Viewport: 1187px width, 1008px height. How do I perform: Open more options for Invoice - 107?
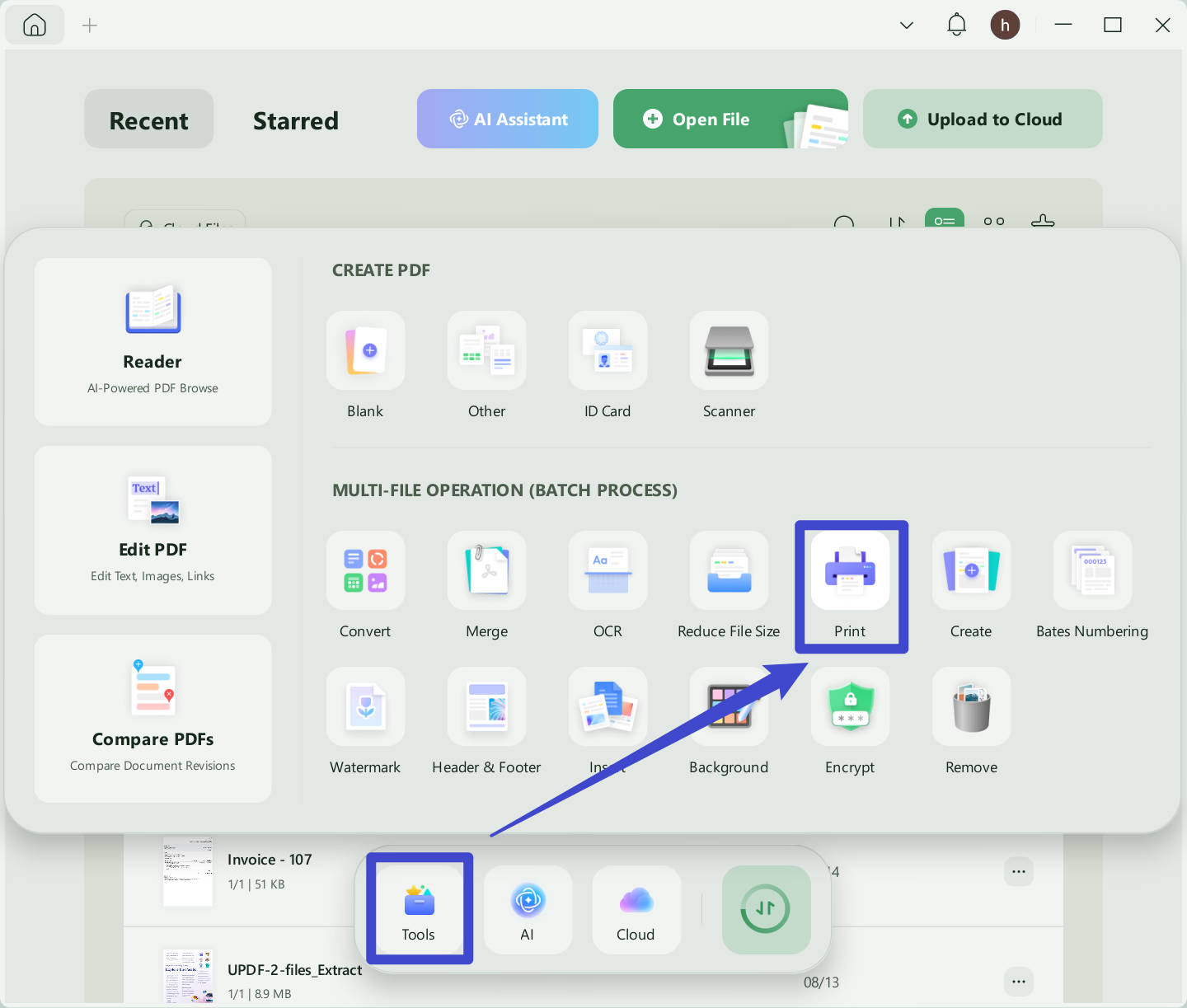click(x=1019, y=871)
